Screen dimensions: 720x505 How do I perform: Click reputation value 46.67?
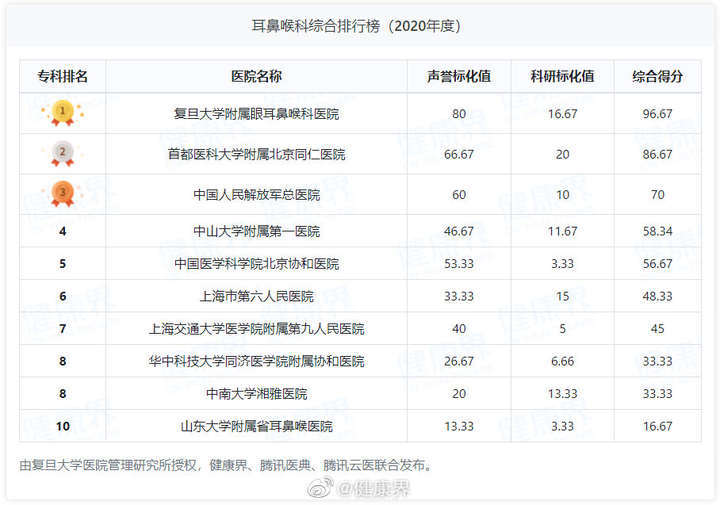point(459,231)
